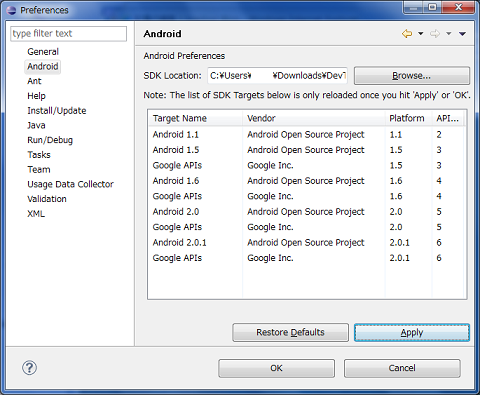Viewport: 480px width, 395px height.
Task: Select Ant in the preferences tree
Action: [x=34, y=81]
